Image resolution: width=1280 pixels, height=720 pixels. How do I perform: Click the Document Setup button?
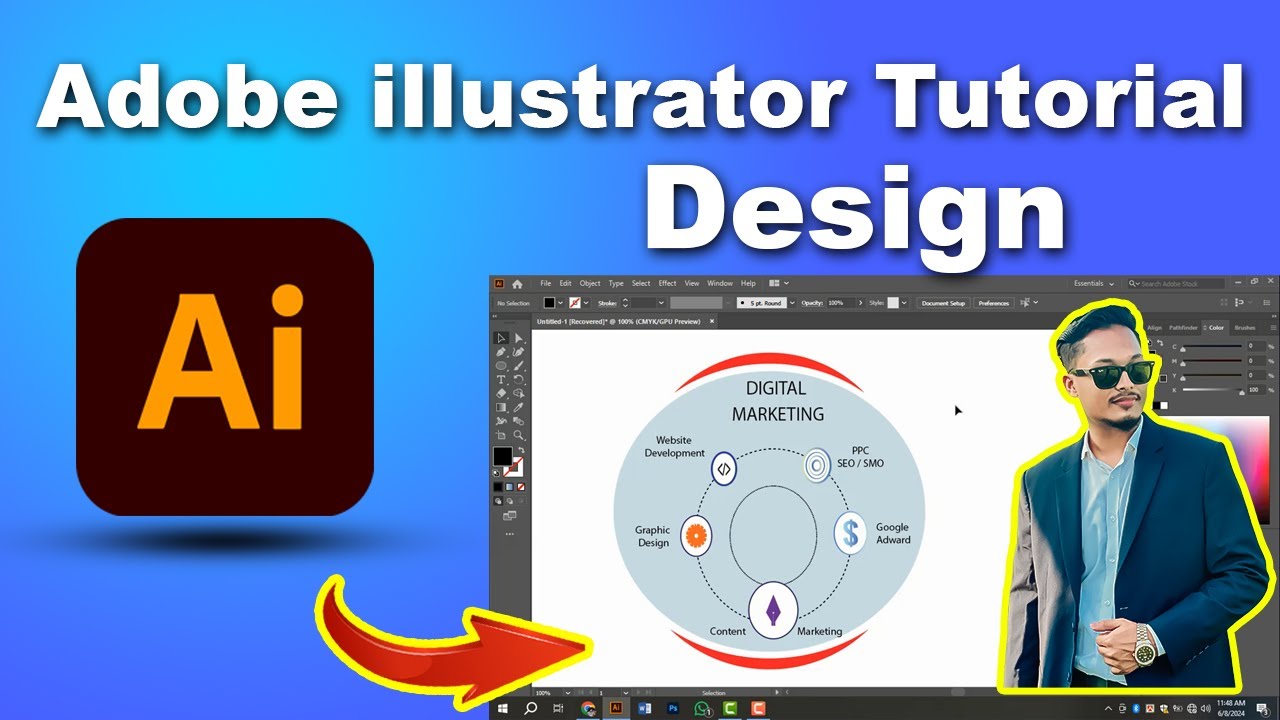click(943, 302)
